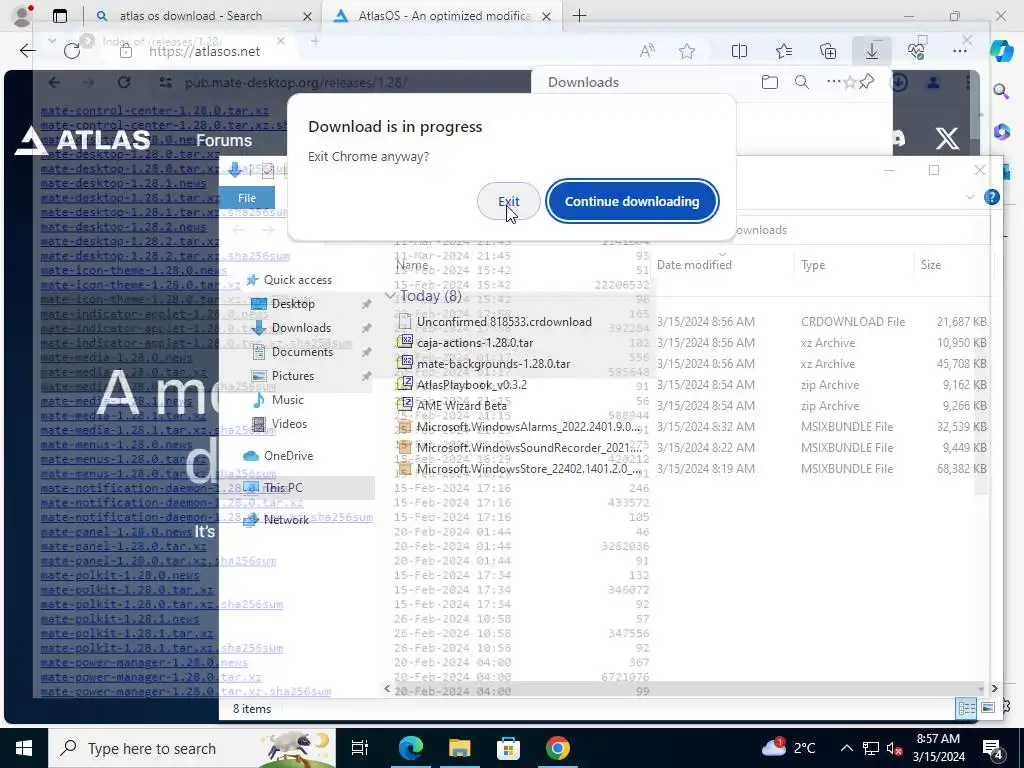Viewport: 1024px width, 768px height.
Task: Select caja-actions-1.28.0.tar file
Action: 475,343
